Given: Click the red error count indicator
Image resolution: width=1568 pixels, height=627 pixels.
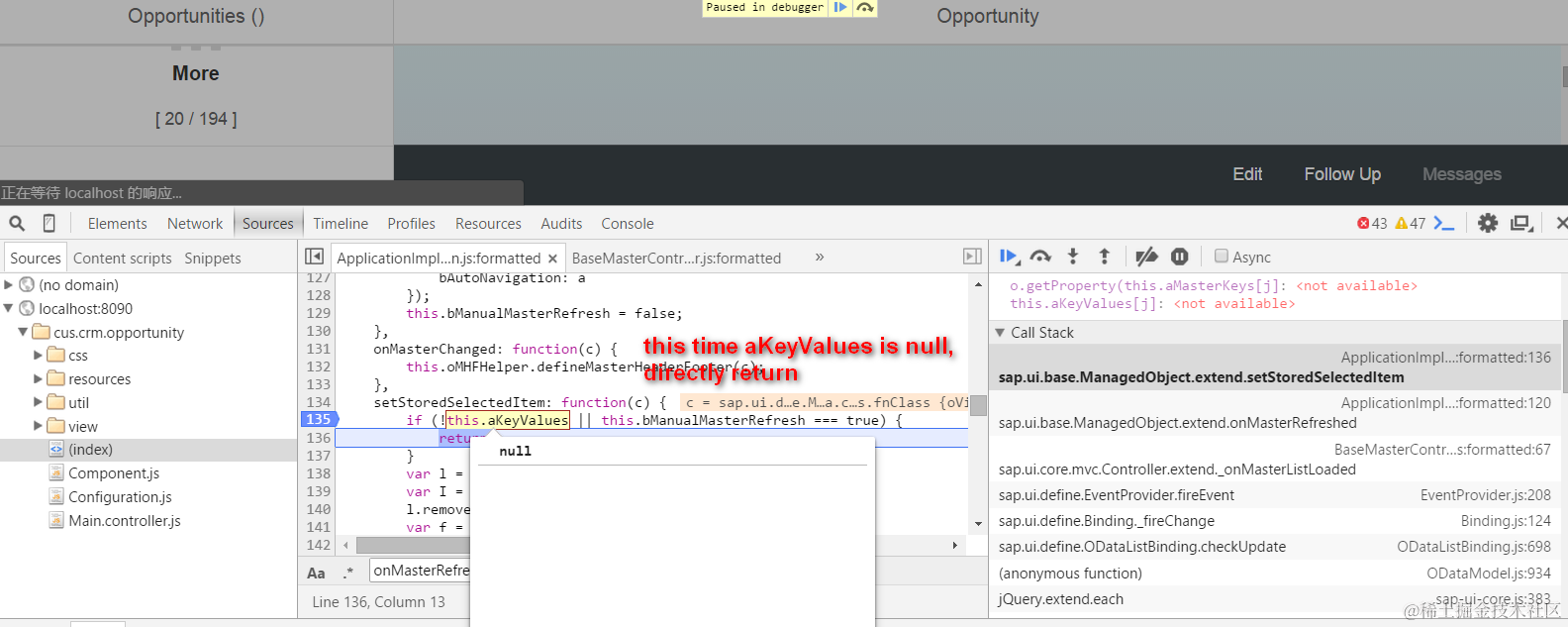Looking at the screenshot, I should pyautogui.click(x=1372, y=223).
